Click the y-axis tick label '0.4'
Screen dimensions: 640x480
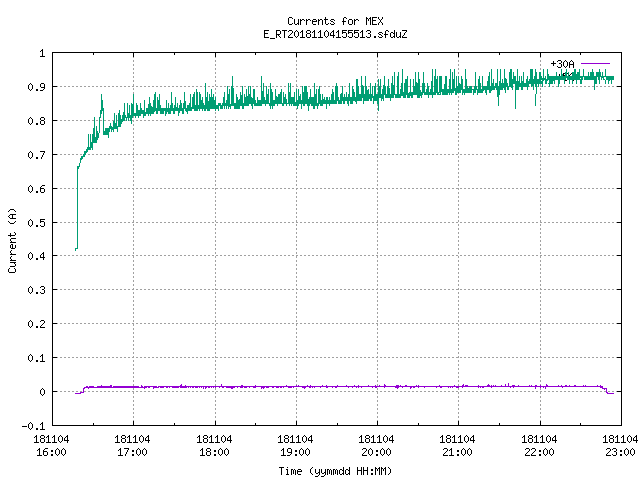tap(36, 256)
